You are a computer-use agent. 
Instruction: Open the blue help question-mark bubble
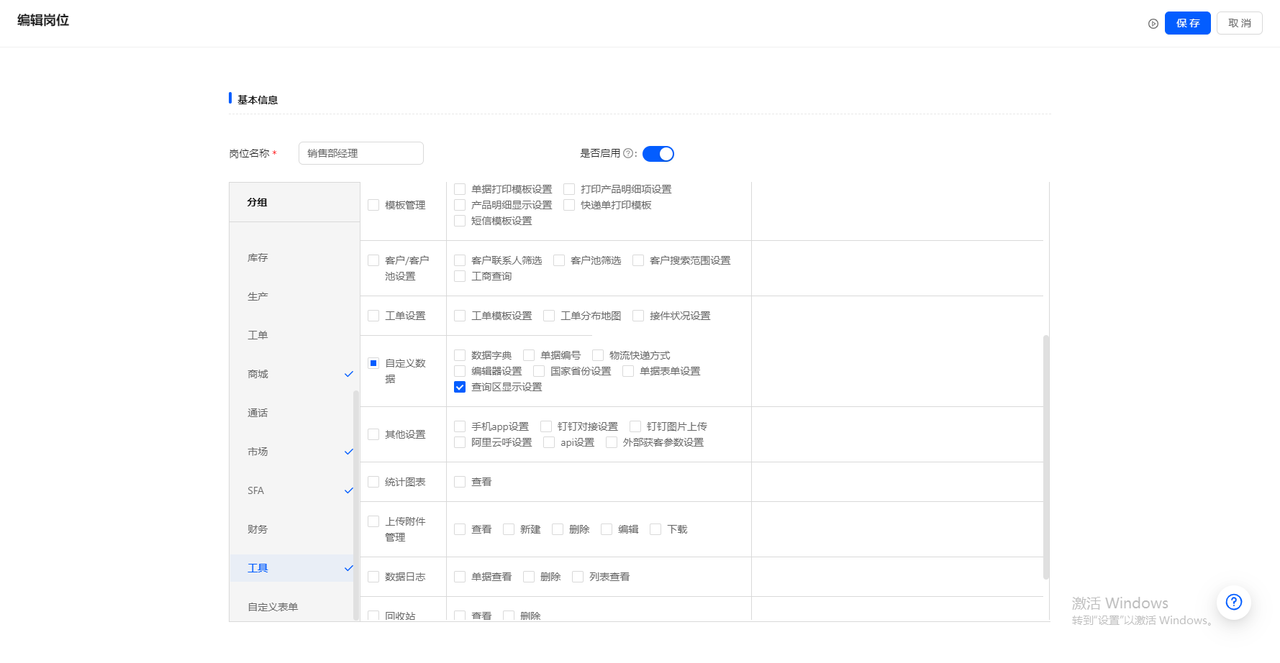click(1234, 602)
